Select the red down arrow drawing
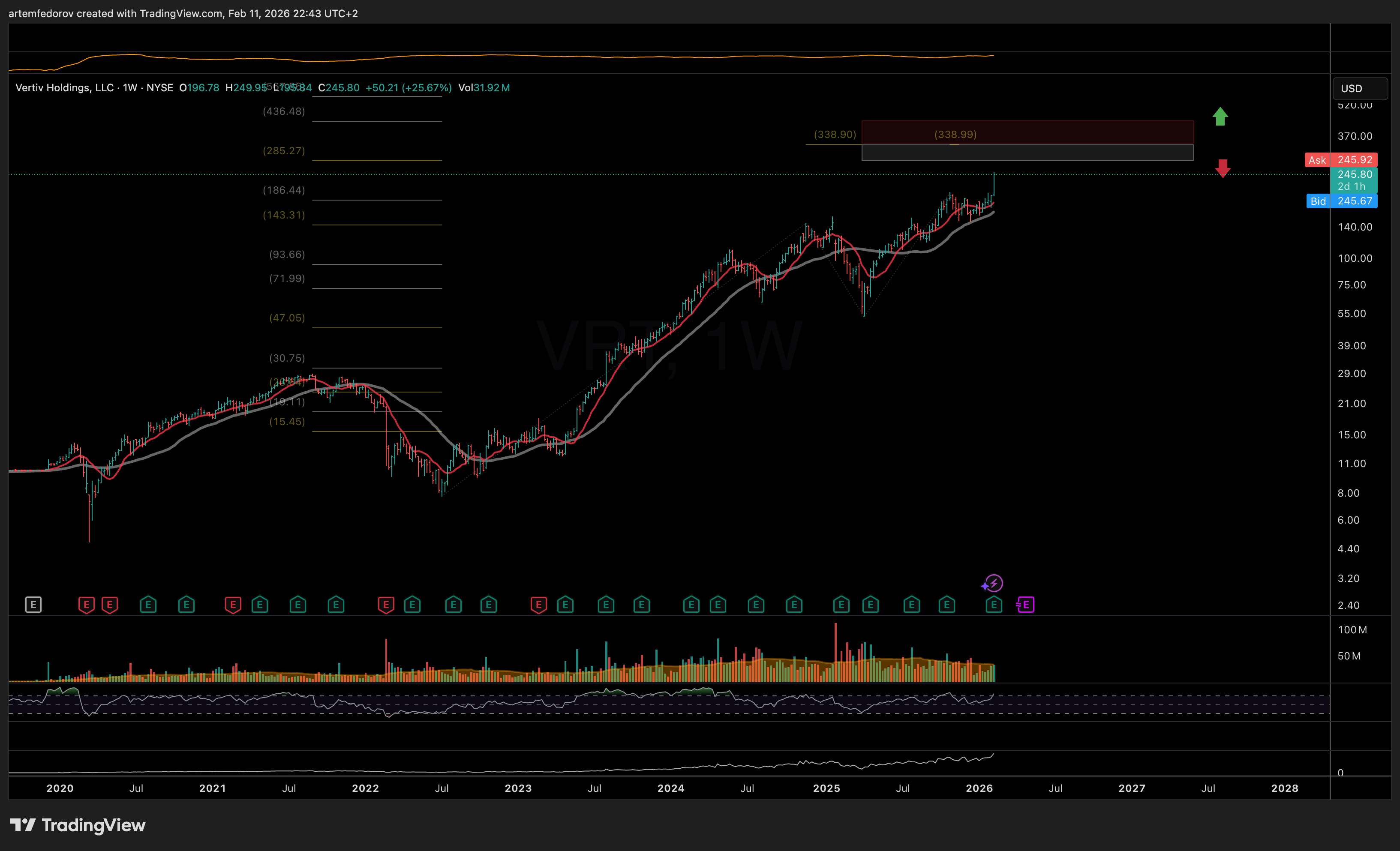Screen dimensions: 1400x851 (x=1223, y=168)
